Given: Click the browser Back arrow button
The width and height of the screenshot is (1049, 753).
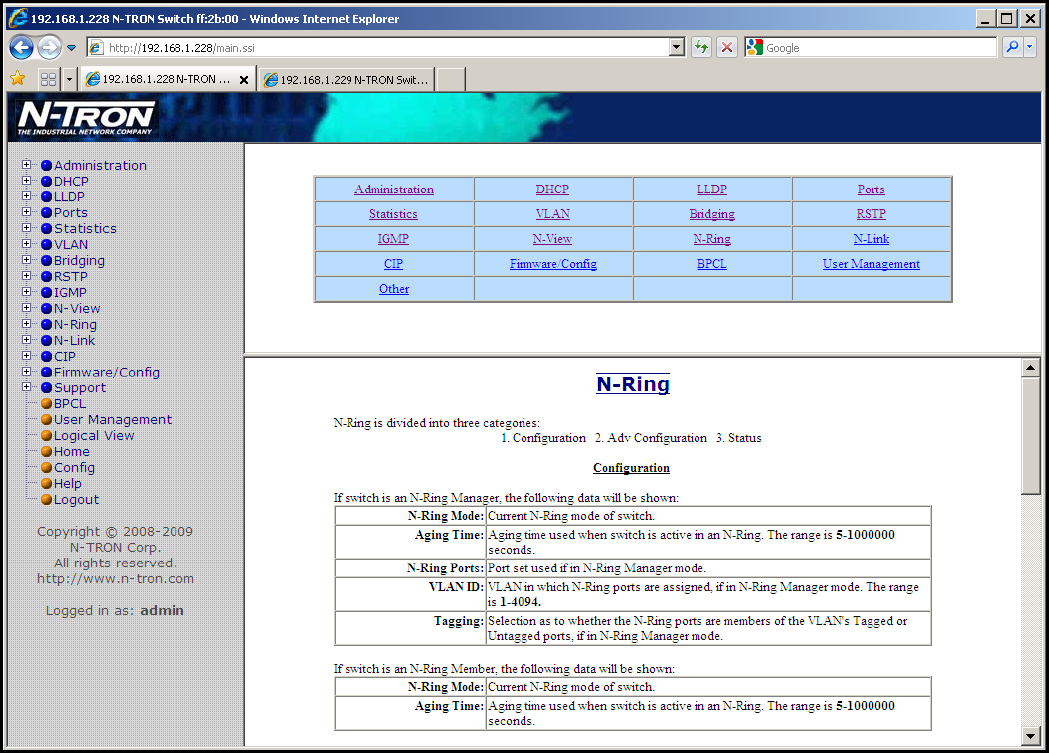Looking at the screenshot, I should [x=21, y=47].
